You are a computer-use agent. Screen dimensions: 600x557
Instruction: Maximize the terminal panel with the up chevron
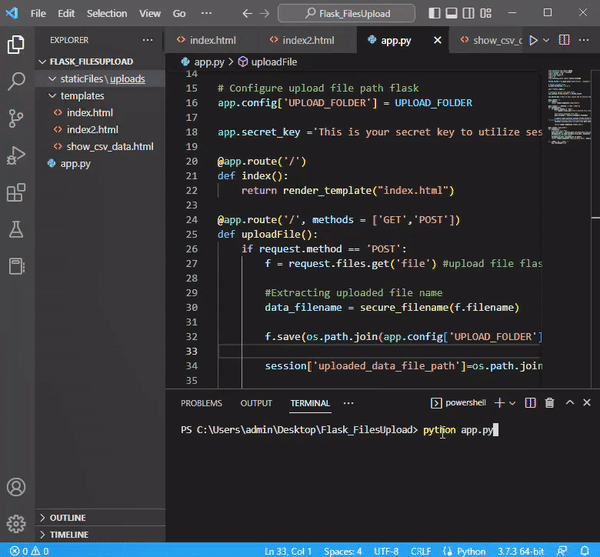pyautogui.click(x=570, y=403)
